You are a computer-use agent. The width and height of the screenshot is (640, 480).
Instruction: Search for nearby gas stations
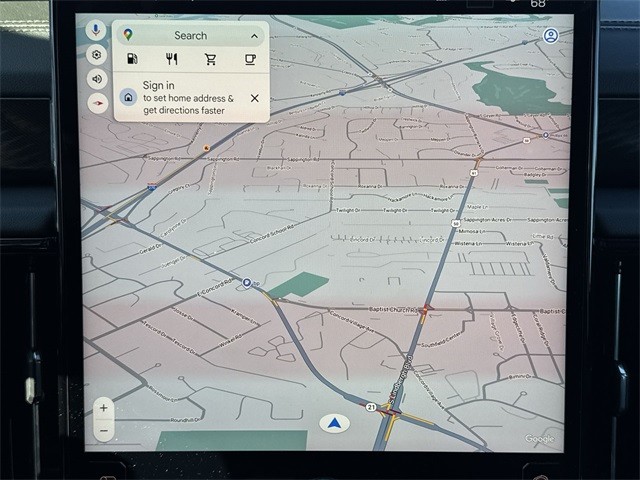click(x=132, y=60)
